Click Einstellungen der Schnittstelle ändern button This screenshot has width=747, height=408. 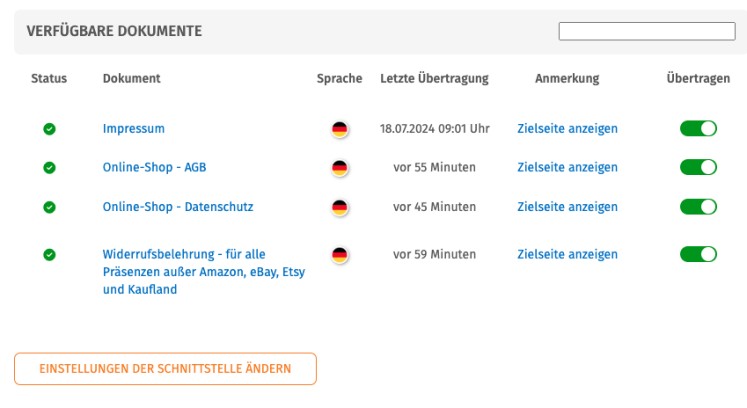pos(165,369)
